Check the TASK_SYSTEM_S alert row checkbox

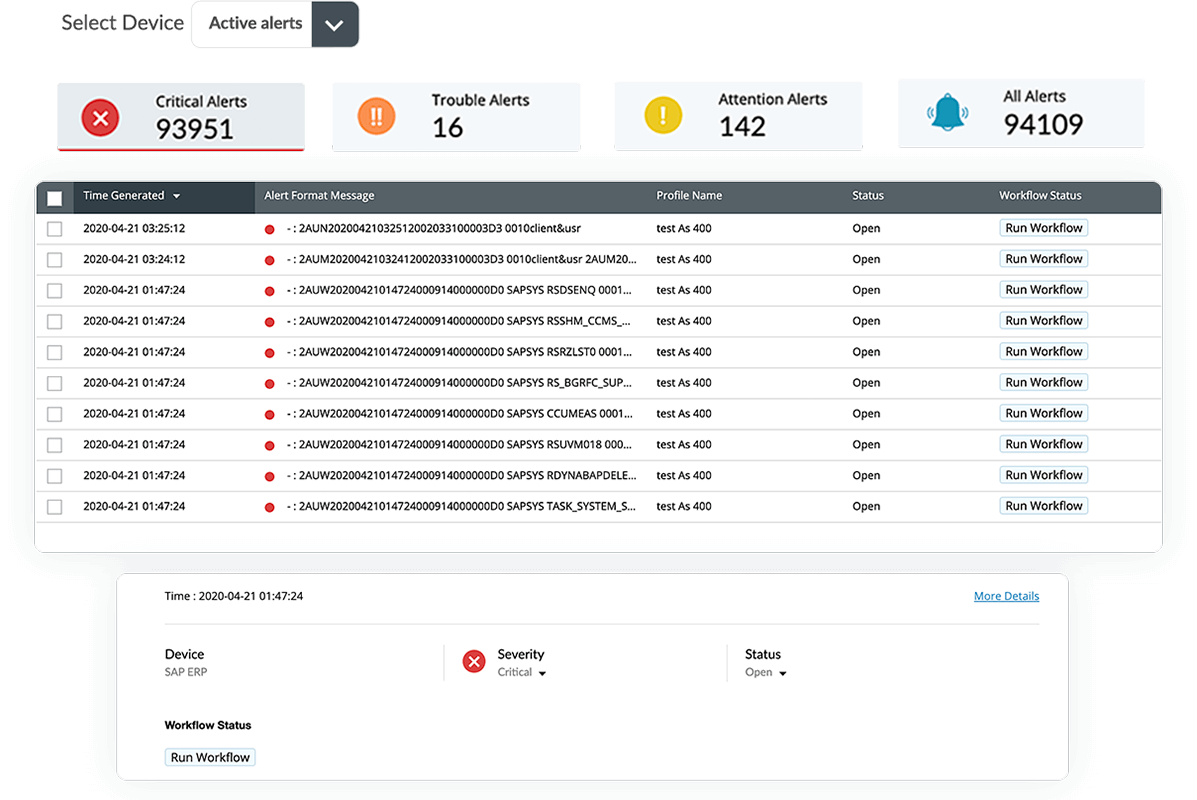pyautogui.click(x=54, y=507)
